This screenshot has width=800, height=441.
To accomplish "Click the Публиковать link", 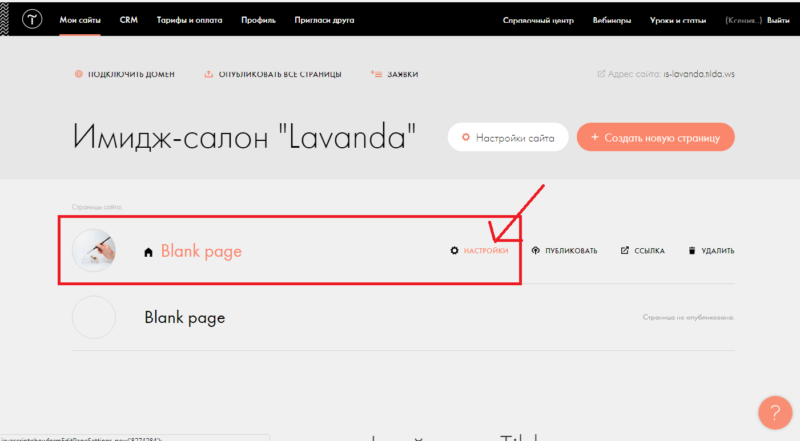I will [x=571, y=251].
